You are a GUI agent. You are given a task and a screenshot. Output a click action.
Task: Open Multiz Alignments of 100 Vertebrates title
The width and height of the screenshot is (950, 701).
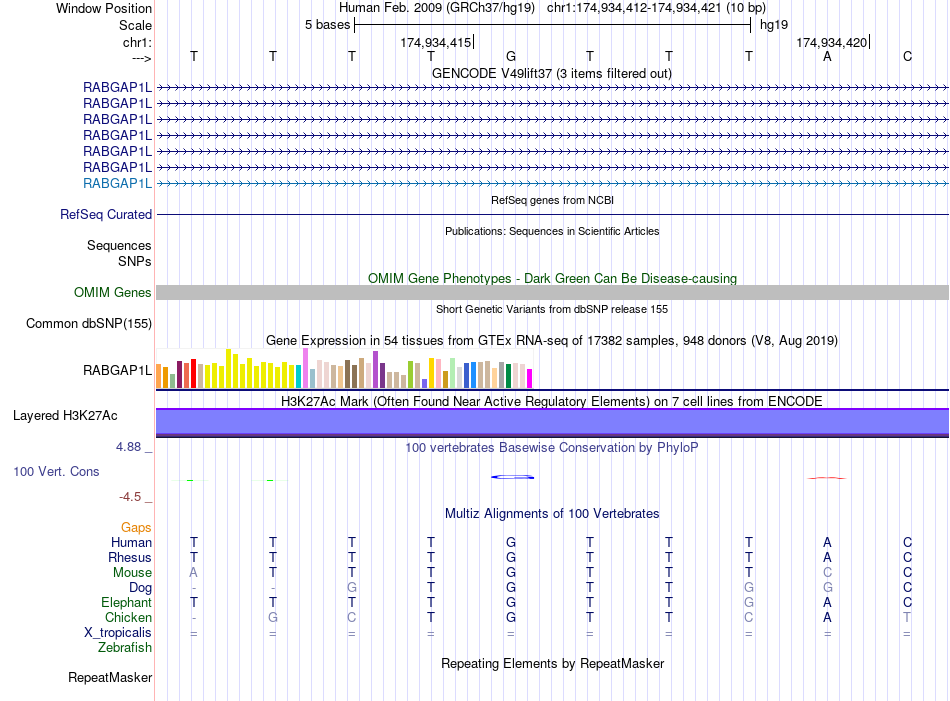click(x=552, y=514)
